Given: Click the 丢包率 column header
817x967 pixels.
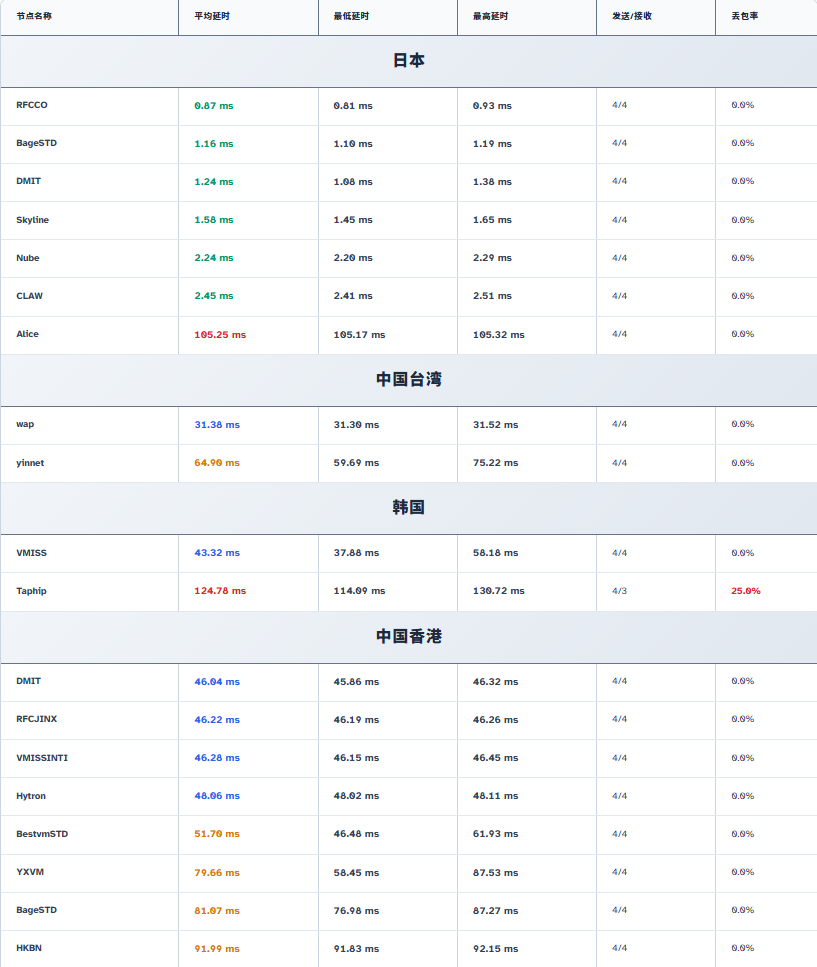Looking at the screenshot, I should click(744, 16).
